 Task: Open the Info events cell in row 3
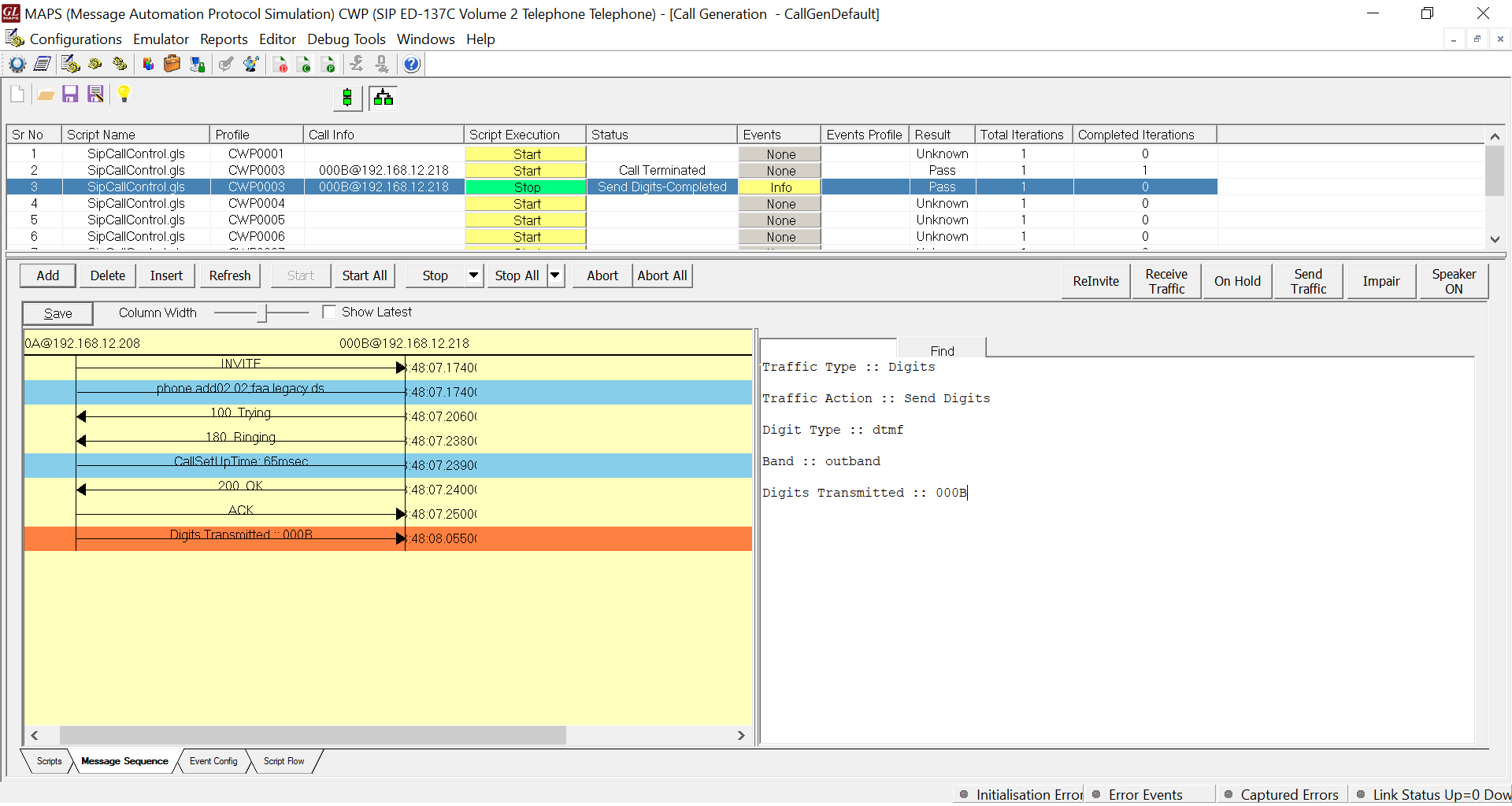[780, 187]
